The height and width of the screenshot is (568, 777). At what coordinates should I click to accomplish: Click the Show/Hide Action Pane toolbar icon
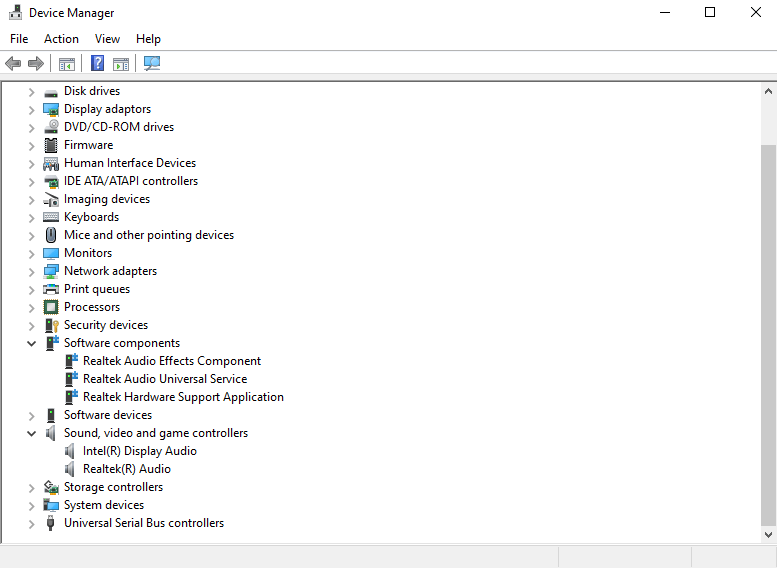pyautogui.click(x=121, y=63)
